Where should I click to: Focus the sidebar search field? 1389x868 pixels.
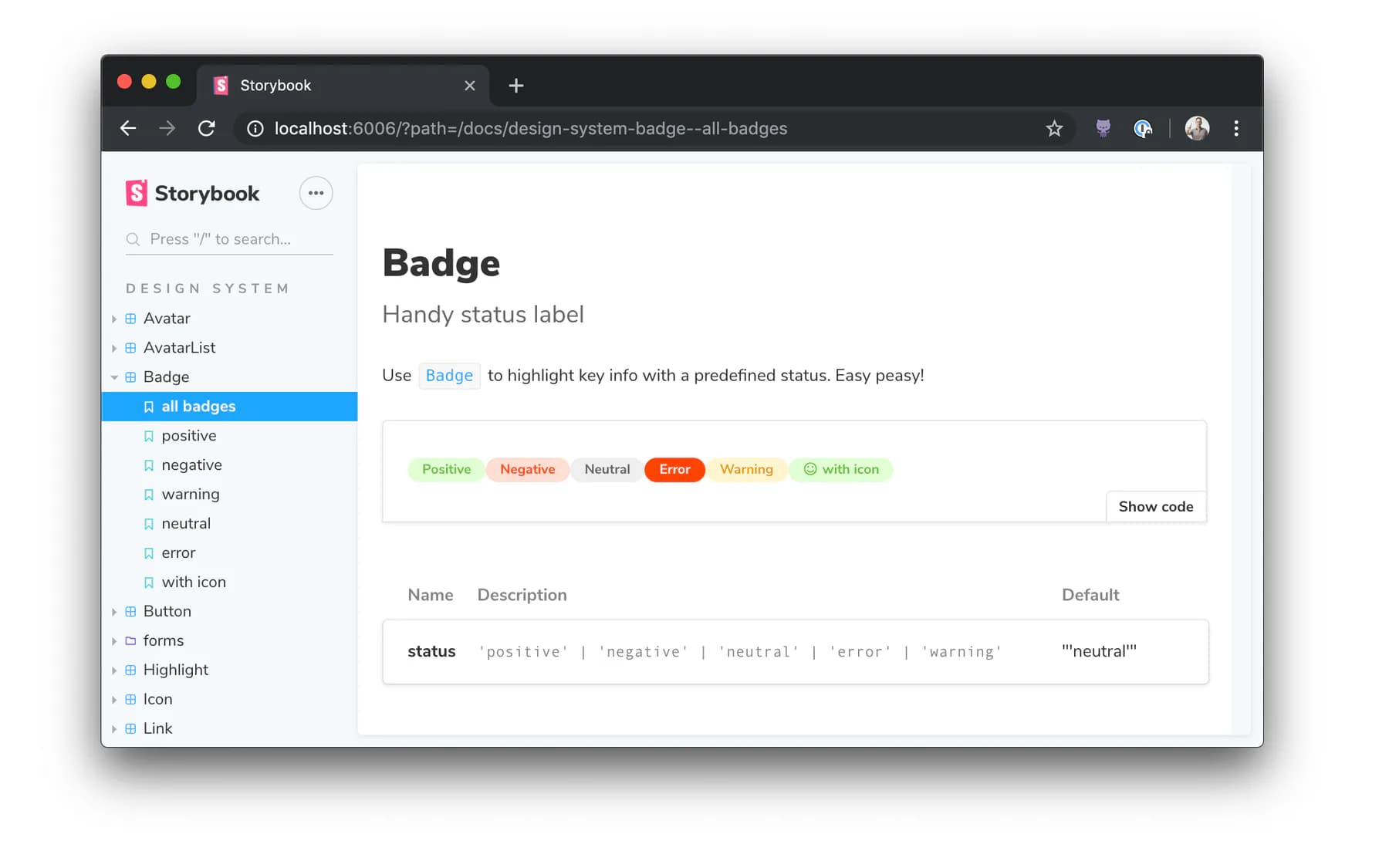coord(229,239)
